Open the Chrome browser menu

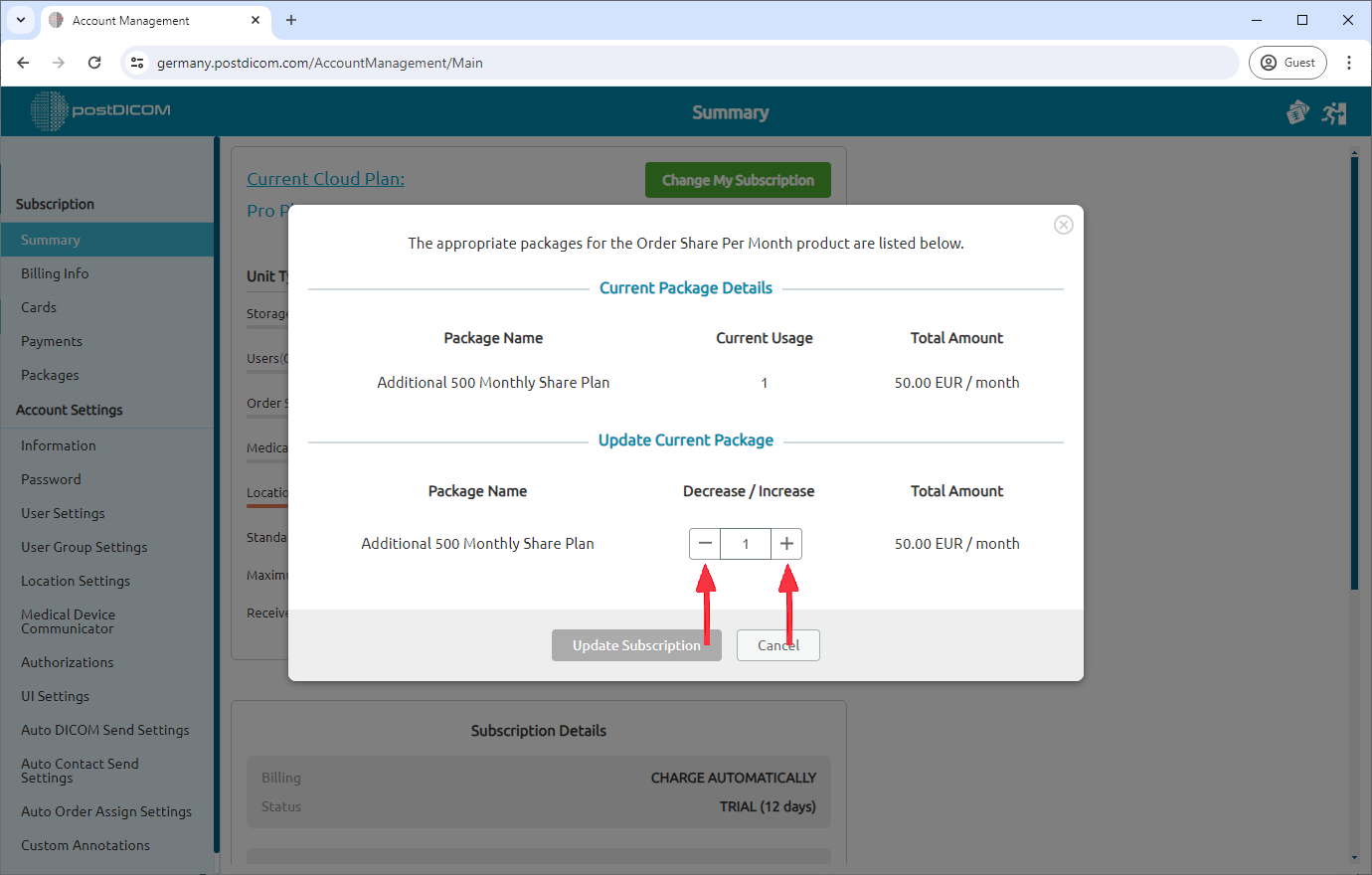[1349, 62]
